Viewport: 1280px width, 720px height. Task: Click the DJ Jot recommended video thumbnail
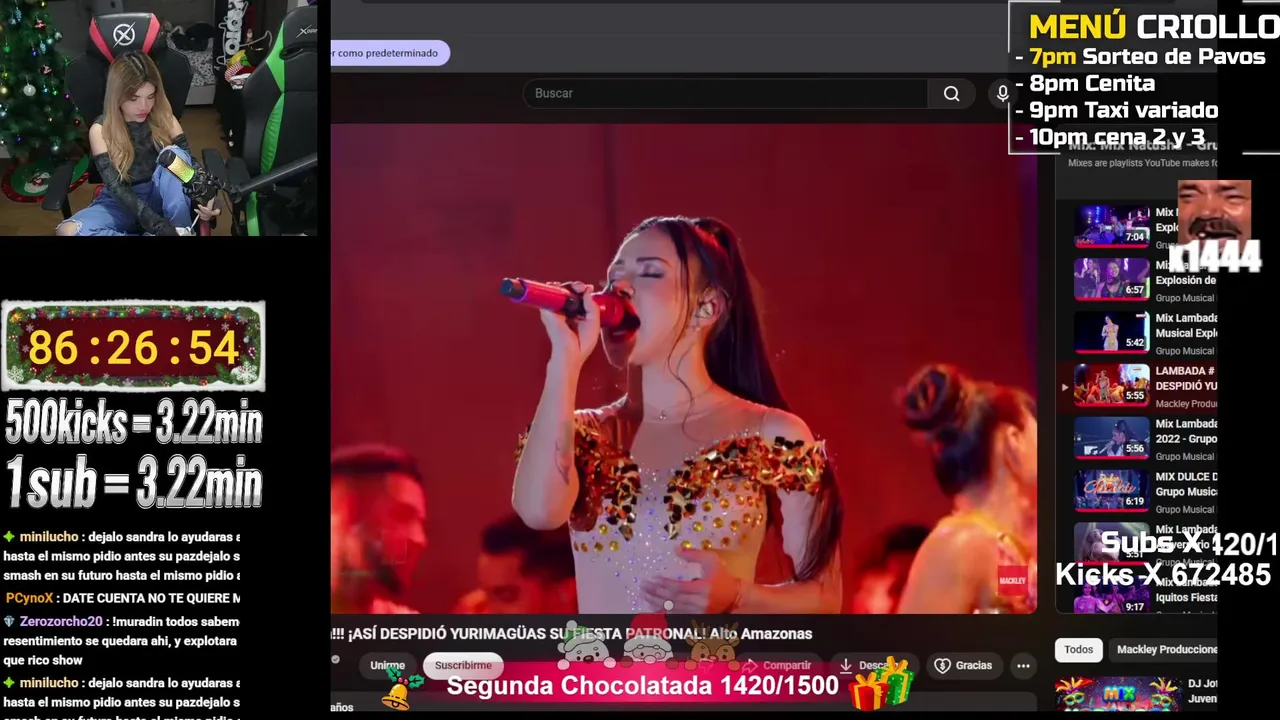coord(1117,695)
